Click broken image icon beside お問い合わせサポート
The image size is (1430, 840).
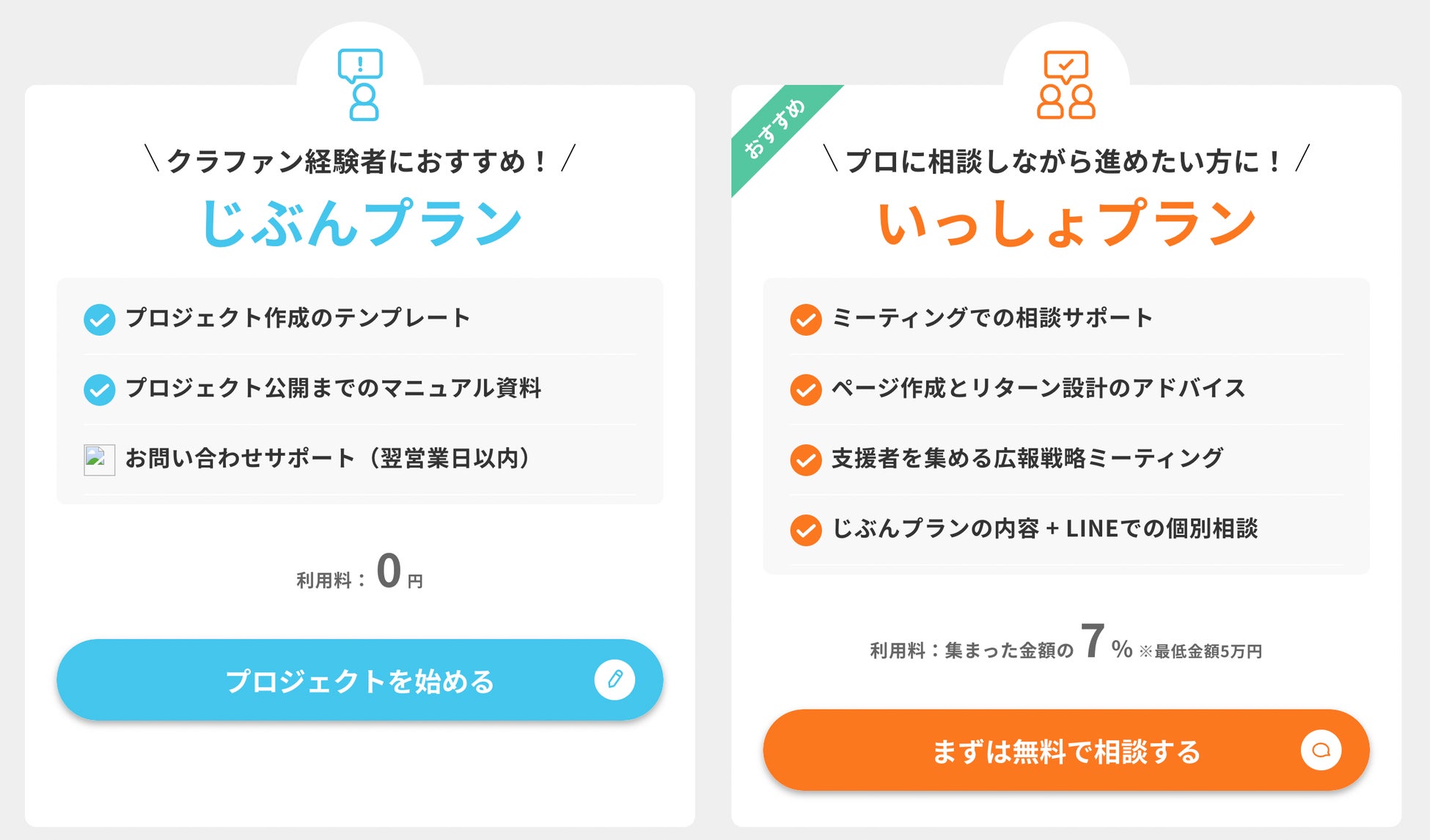[x=99, y=460]
